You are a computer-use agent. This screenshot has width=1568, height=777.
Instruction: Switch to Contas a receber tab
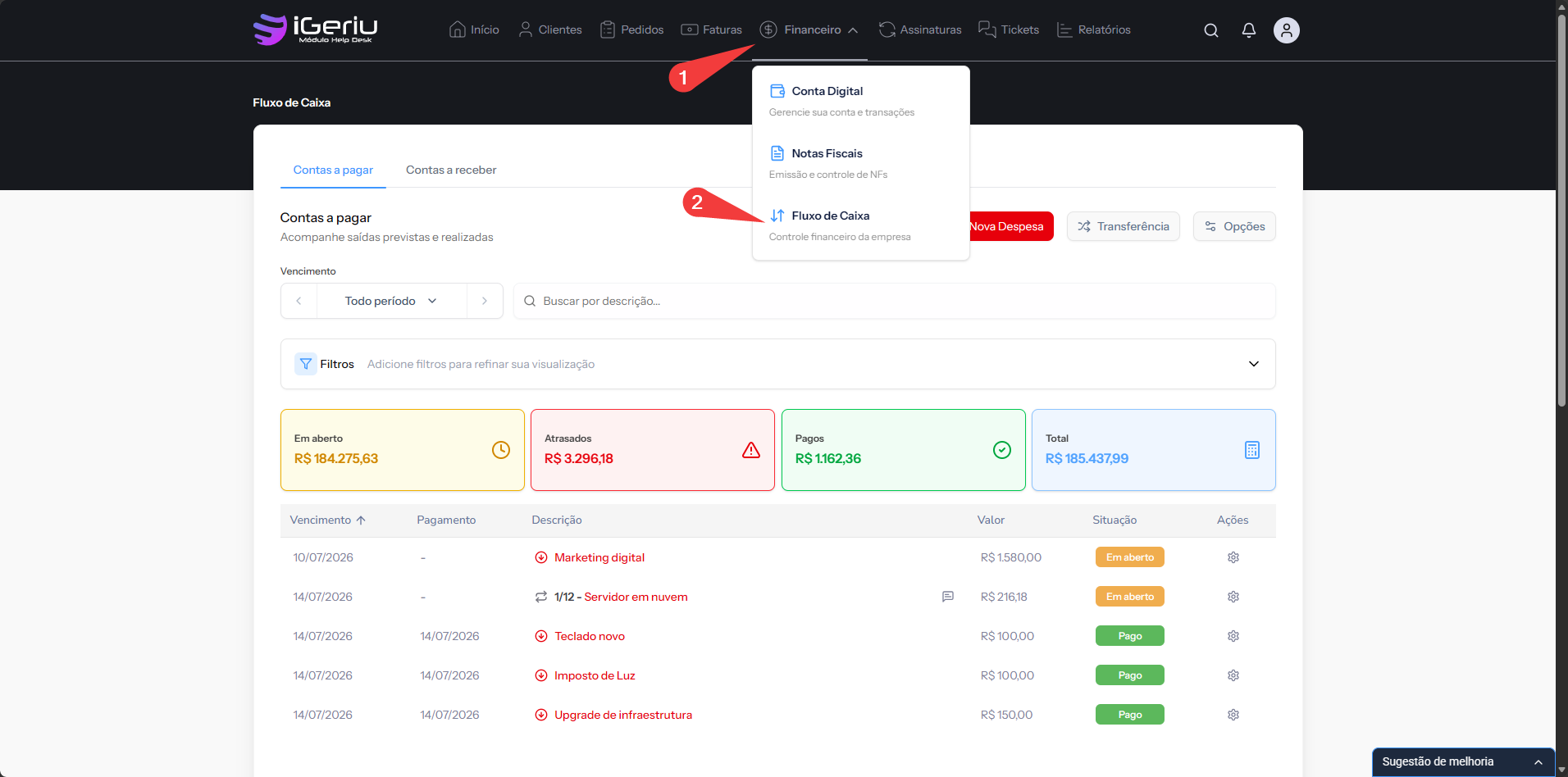(451, 170)
